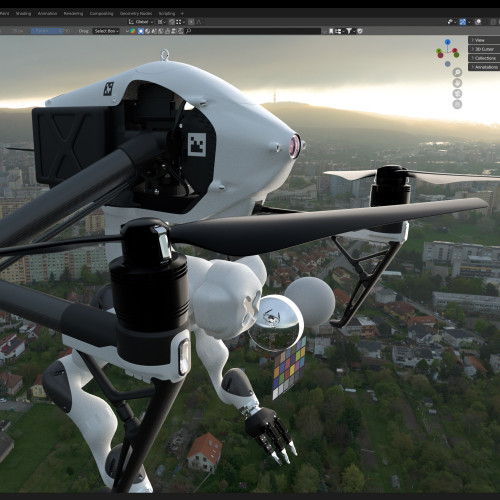Toggle the highlighted overlays button

[462, 22]
